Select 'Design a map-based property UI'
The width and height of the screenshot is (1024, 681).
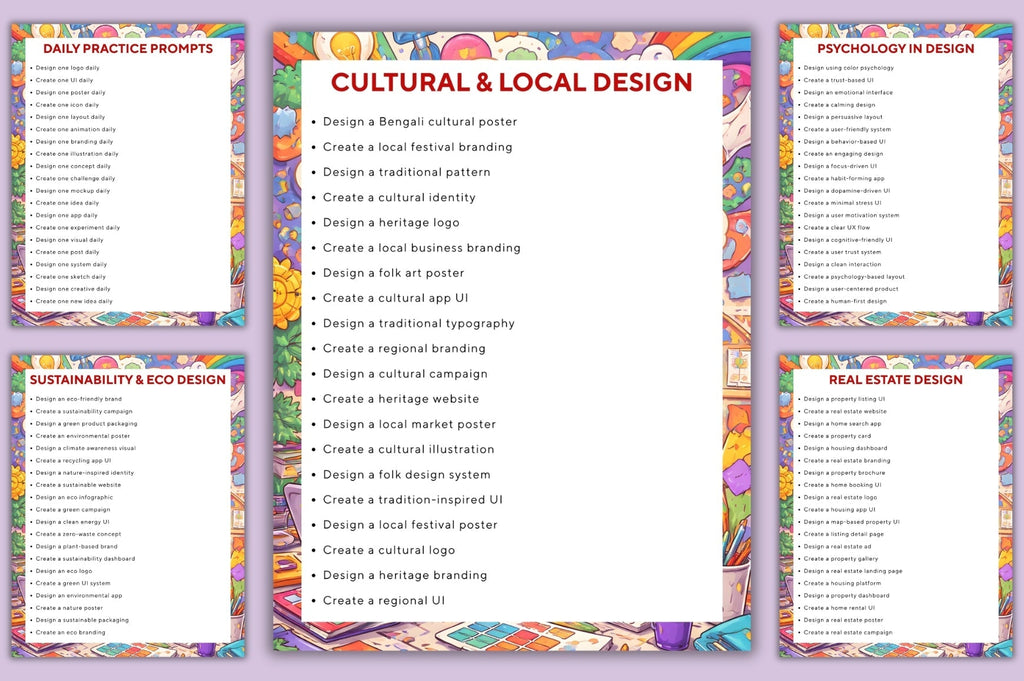tap(851, 522)
